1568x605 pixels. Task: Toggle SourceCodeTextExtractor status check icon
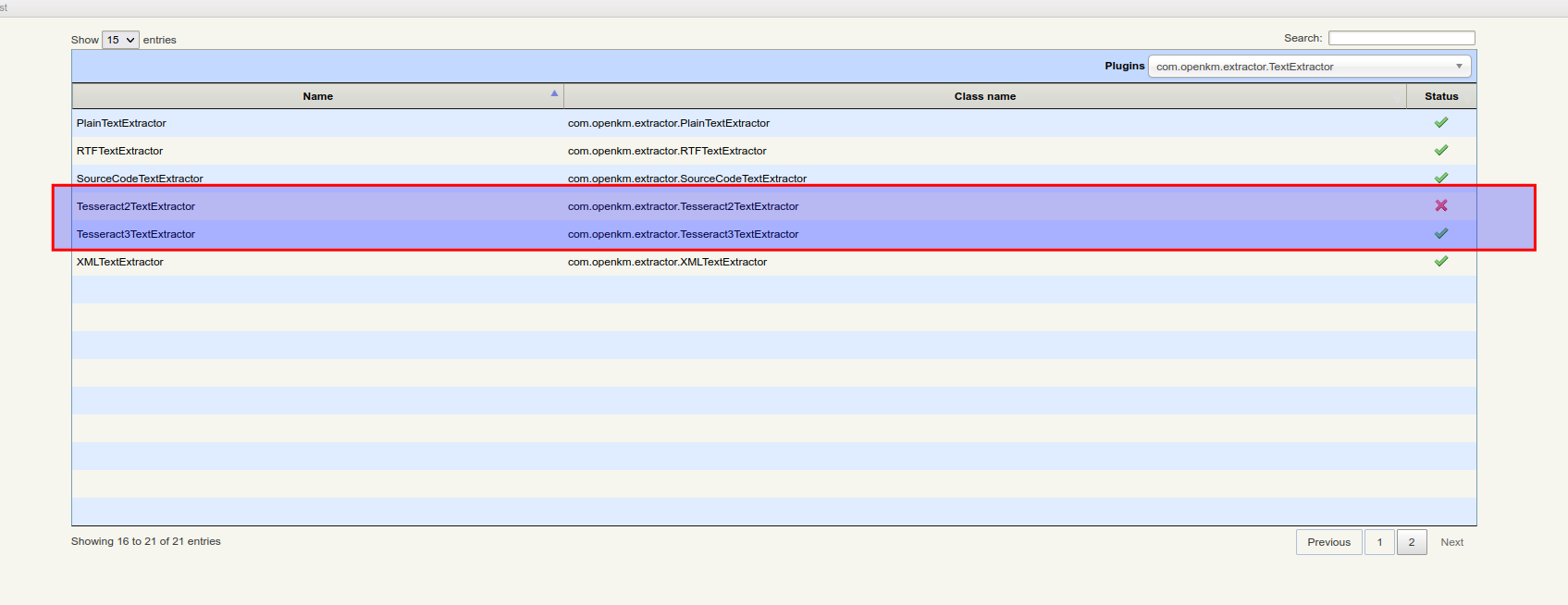[1440, 178]
